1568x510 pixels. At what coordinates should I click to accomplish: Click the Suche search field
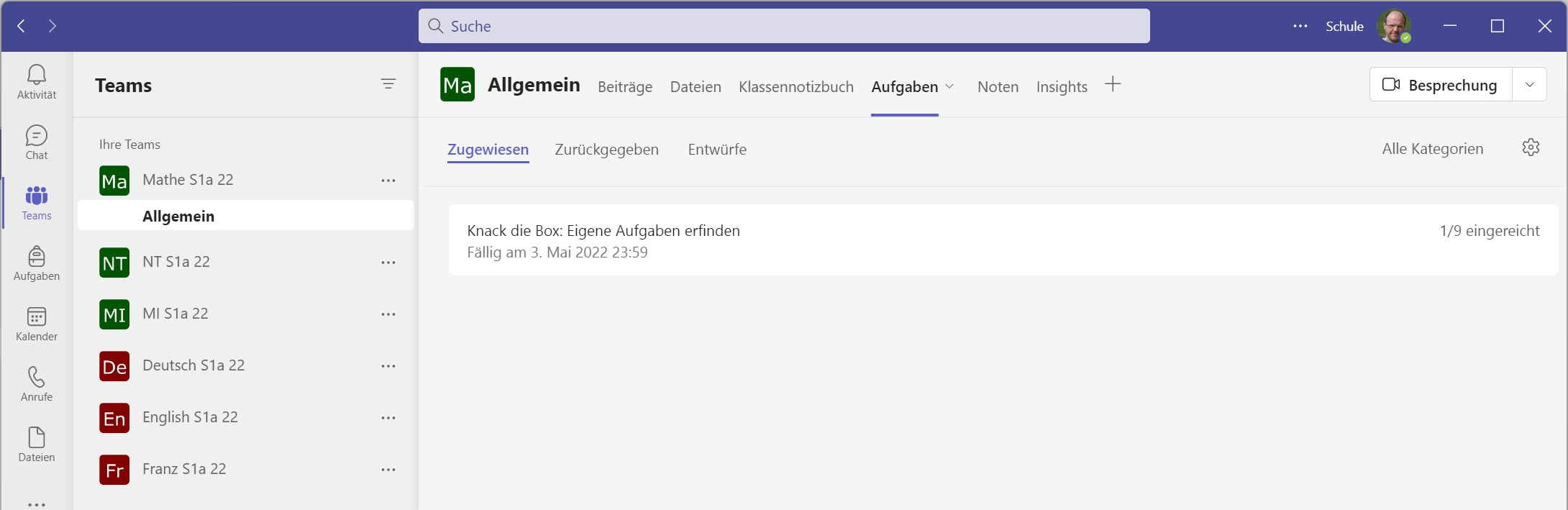click(784, 26)
